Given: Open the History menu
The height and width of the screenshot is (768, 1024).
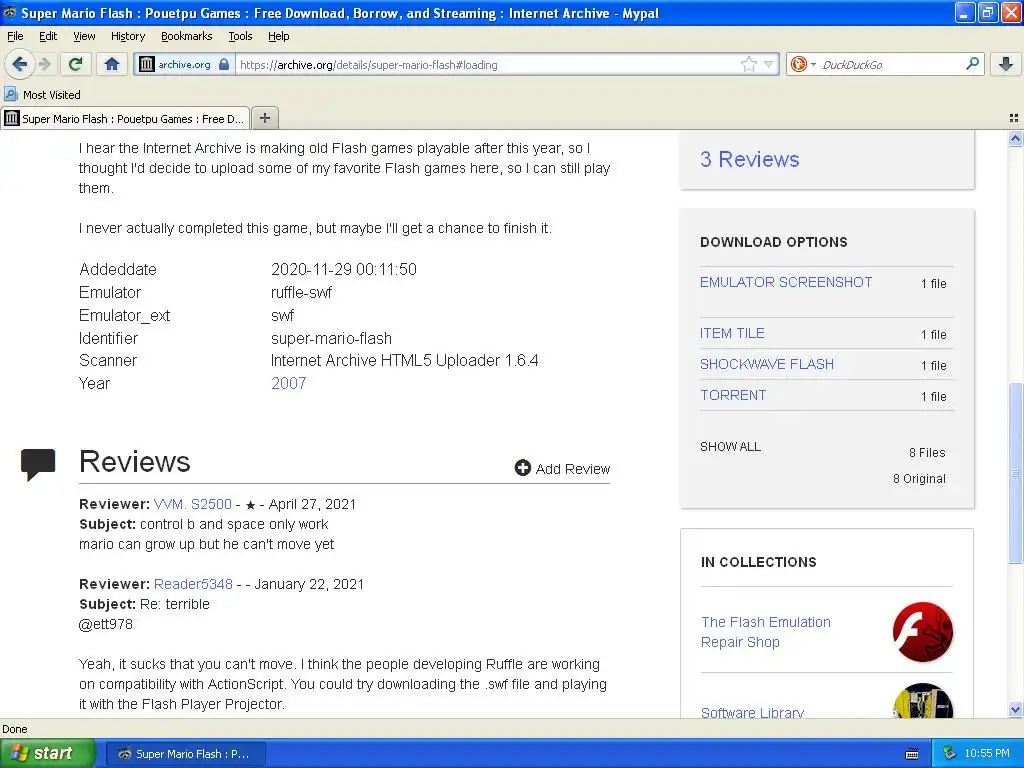Looking at the screenshot, I should 128,36.
